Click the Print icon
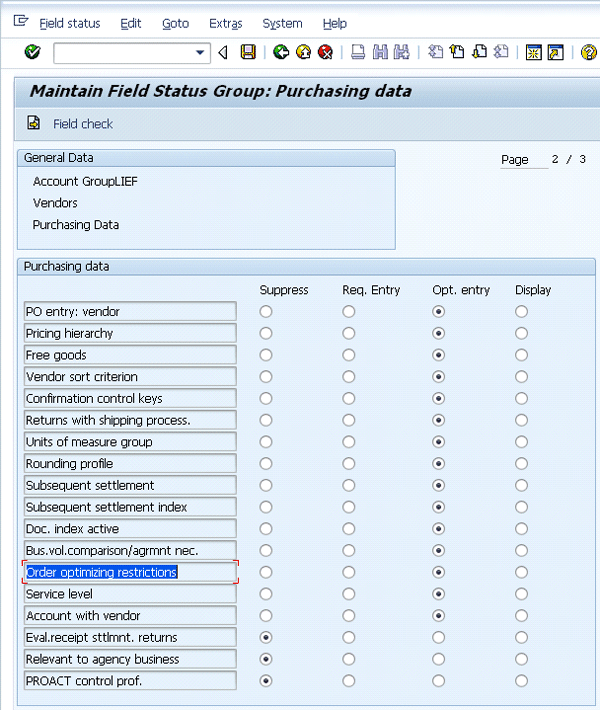 tap(358, 53)
